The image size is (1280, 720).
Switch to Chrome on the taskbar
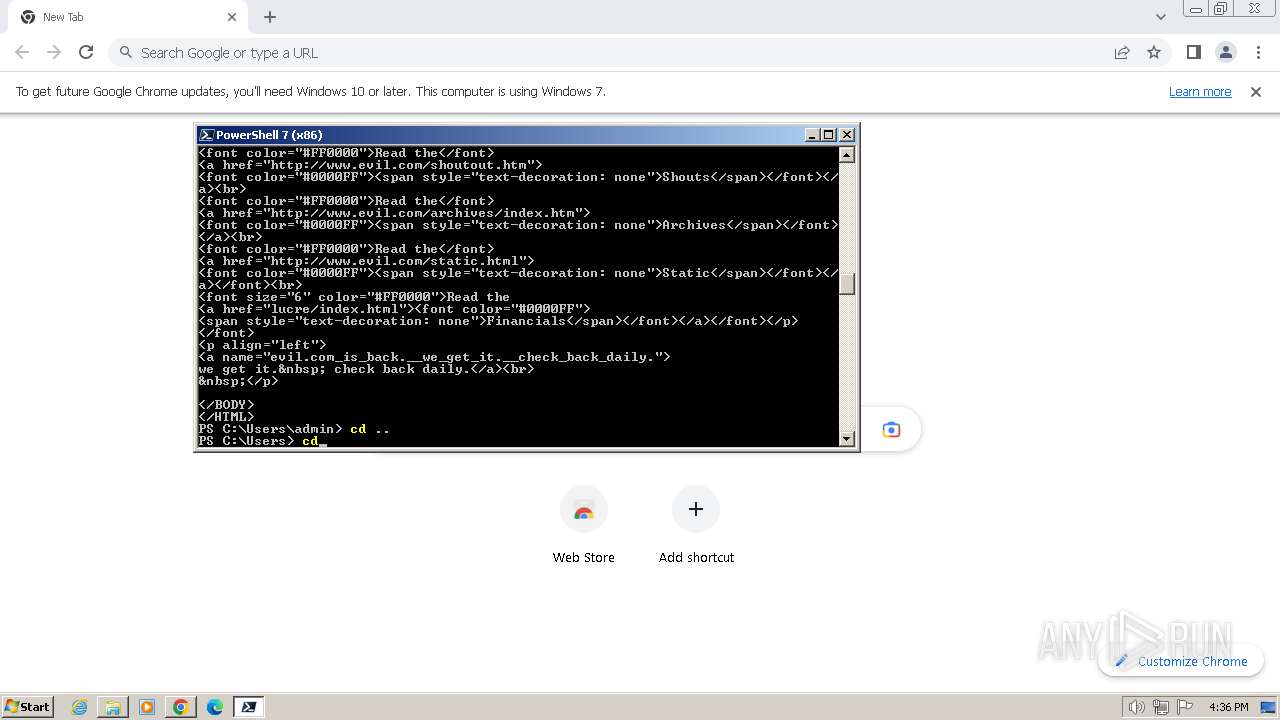pos(181,707)
